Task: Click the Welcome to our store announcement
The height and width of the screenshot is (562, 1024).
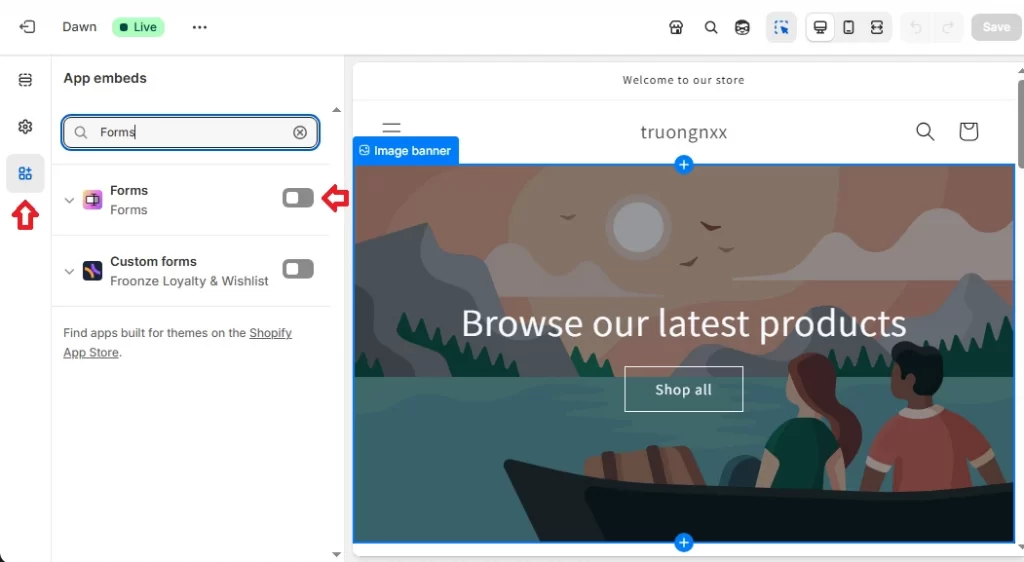Action: pos(683,80)
